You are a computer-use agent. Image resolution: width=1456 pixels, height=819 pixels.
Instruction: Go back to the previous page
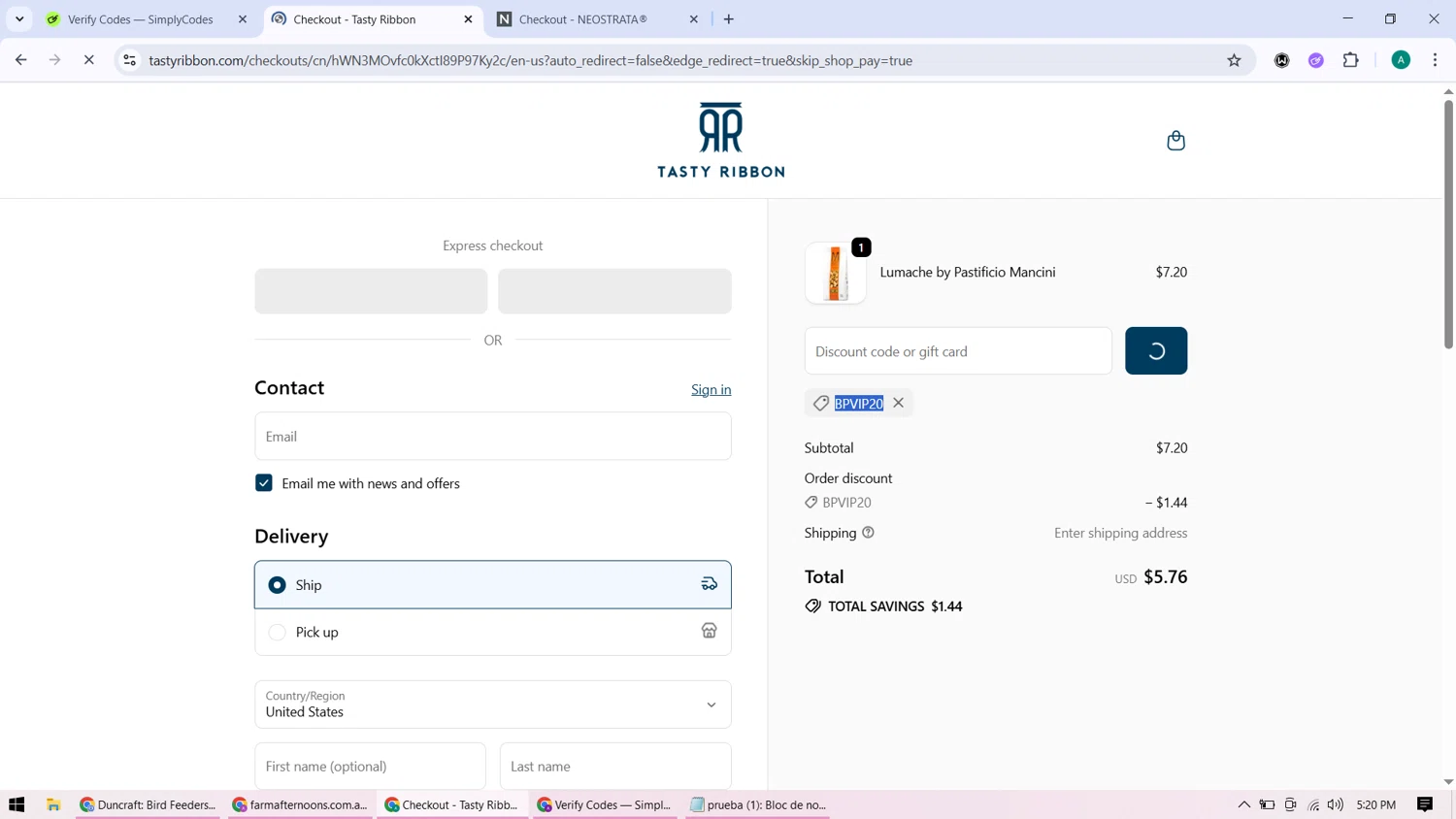pos(21,60)
